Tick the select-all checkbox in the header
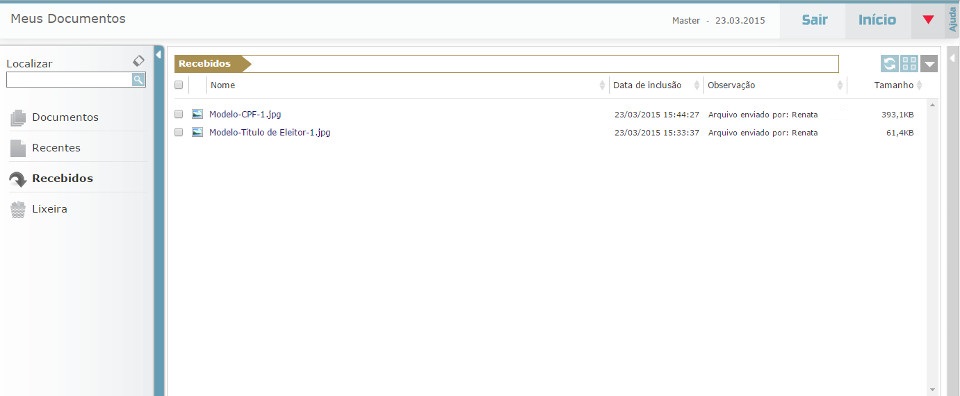This screenshot has width=960, height=396. pyautogui.click(x=179, y=85)
